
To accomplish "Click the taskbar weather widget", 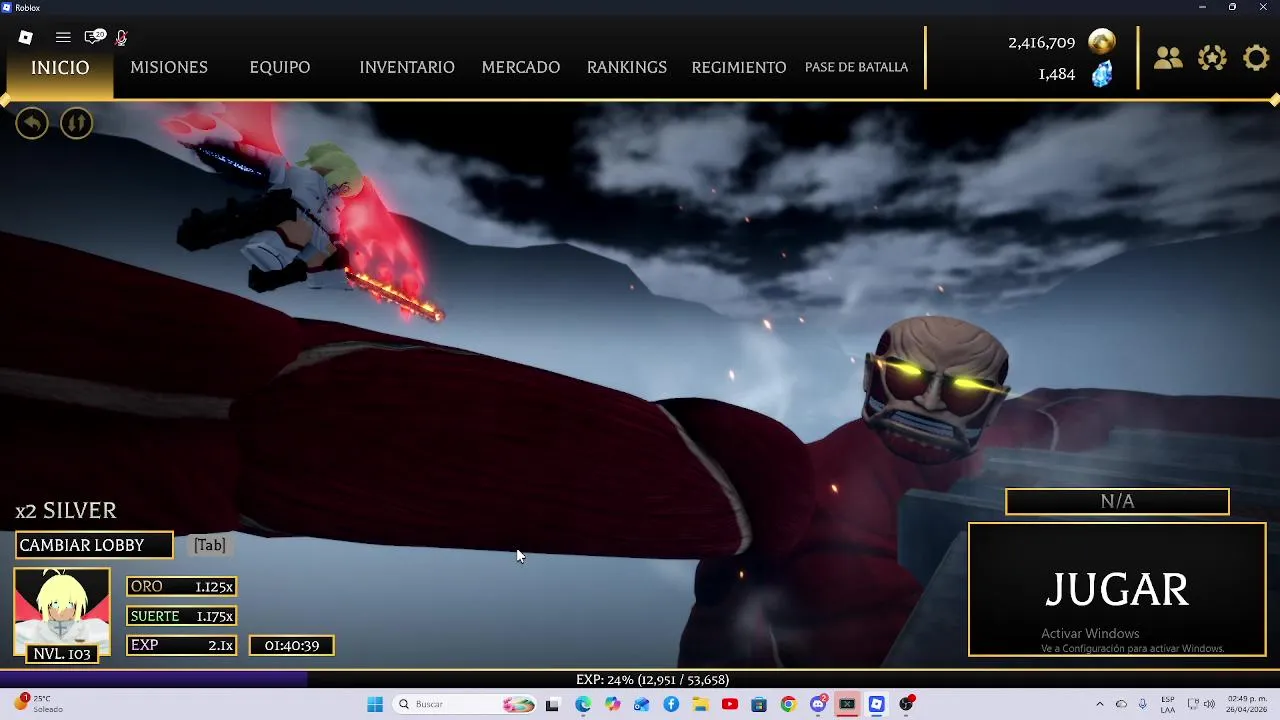I will point(40,704).
